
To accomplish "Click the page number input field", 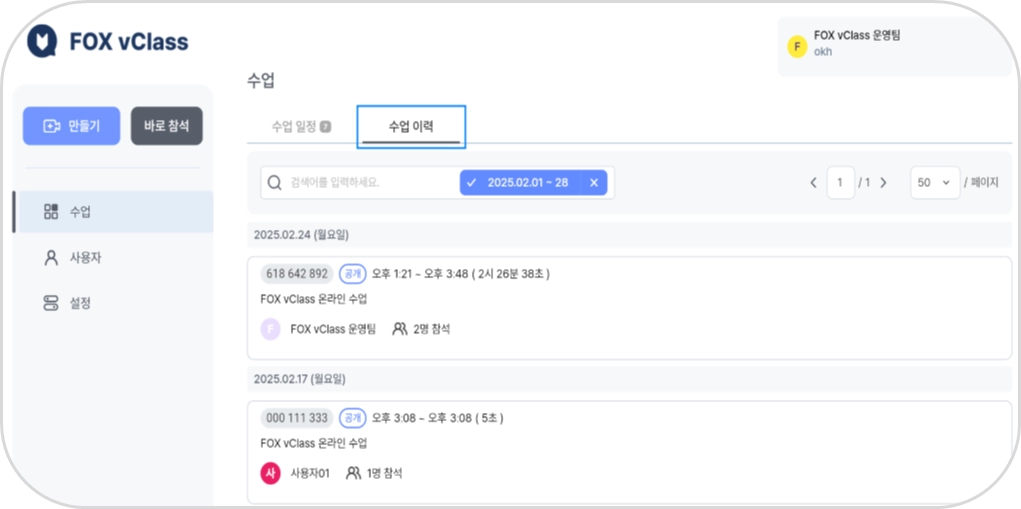I will pos(841,183).
